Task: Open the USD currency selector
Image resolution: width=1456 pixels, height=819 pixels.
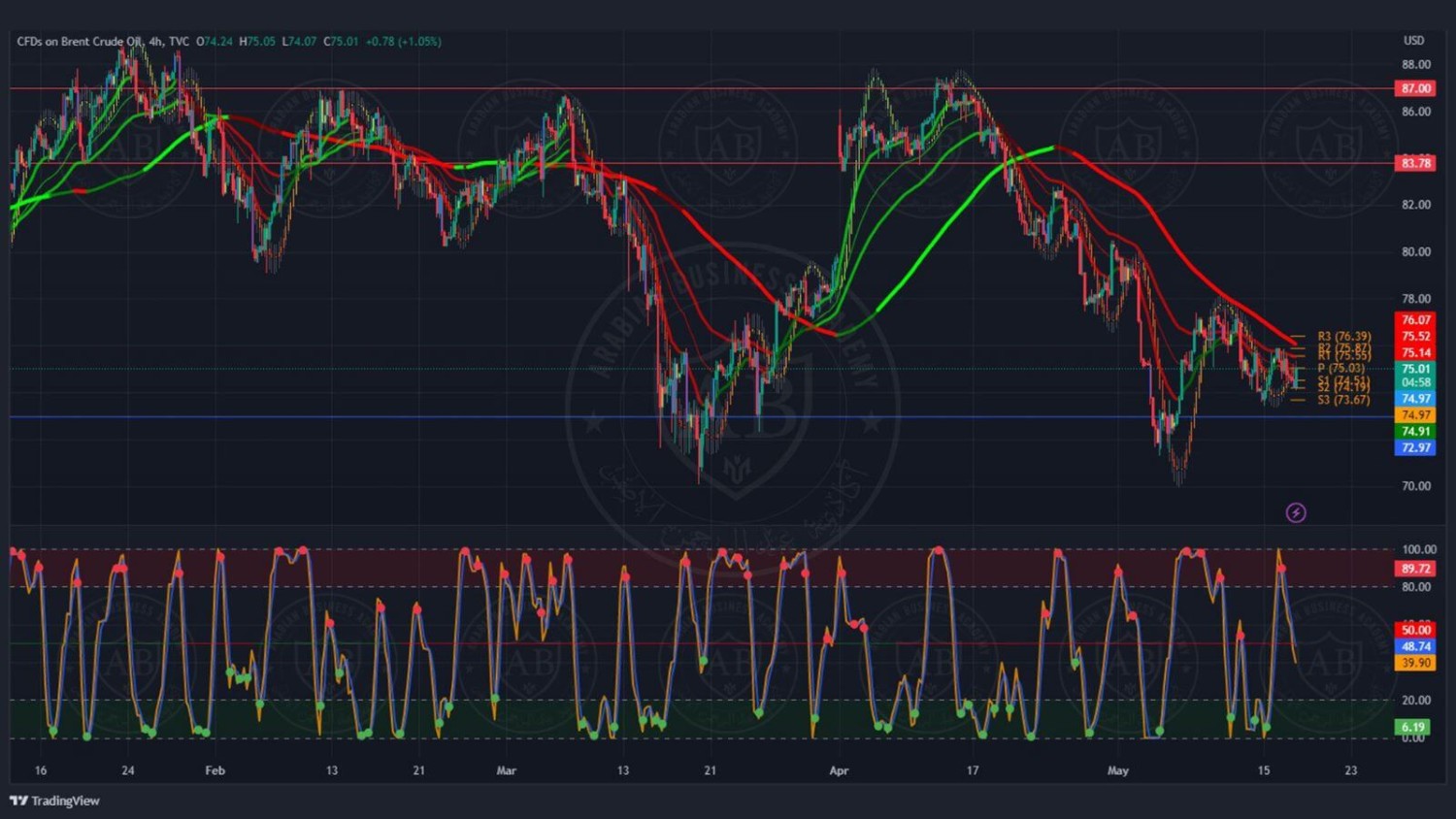Action: pyautogui.click(x=1413, y=41)
